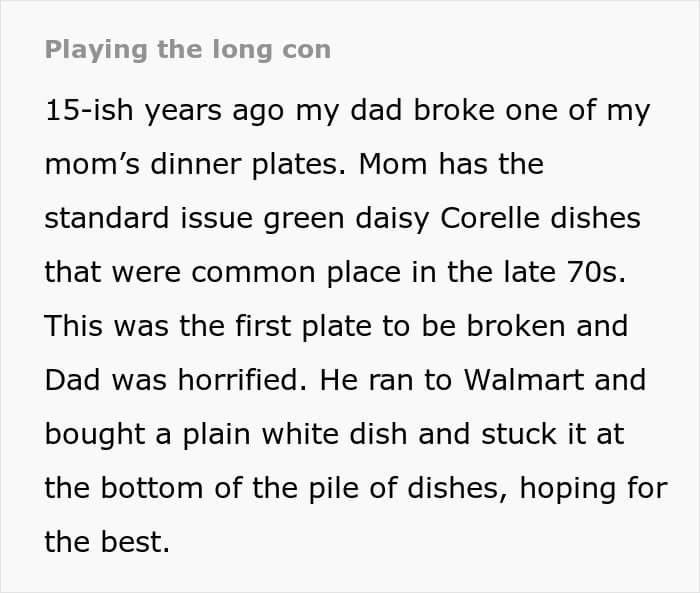Click the word 'white' in 'plain white dish'
This screenshot has height=593, width=700.
300,434
